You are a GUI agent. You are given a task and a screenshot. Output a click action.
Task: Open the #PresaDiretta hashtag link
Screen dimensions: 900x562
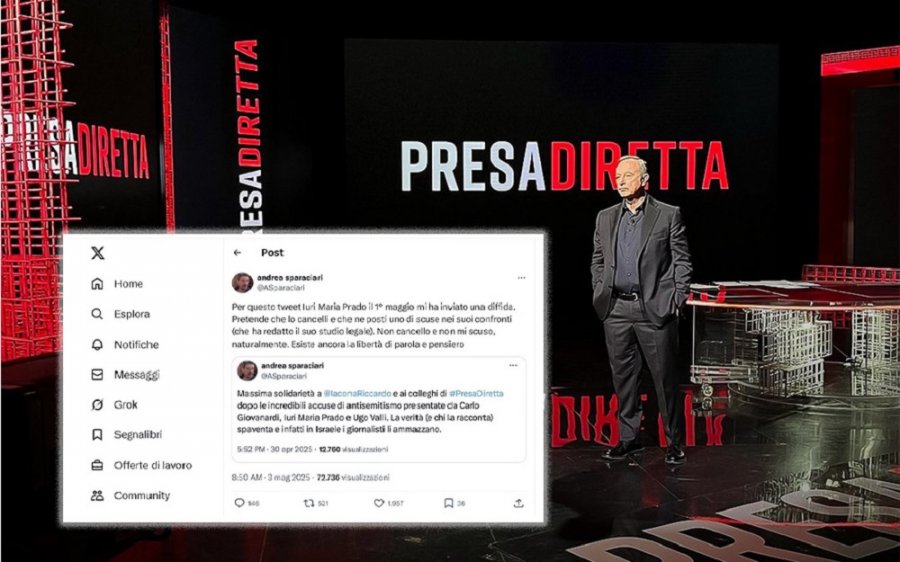coord(476,393)
